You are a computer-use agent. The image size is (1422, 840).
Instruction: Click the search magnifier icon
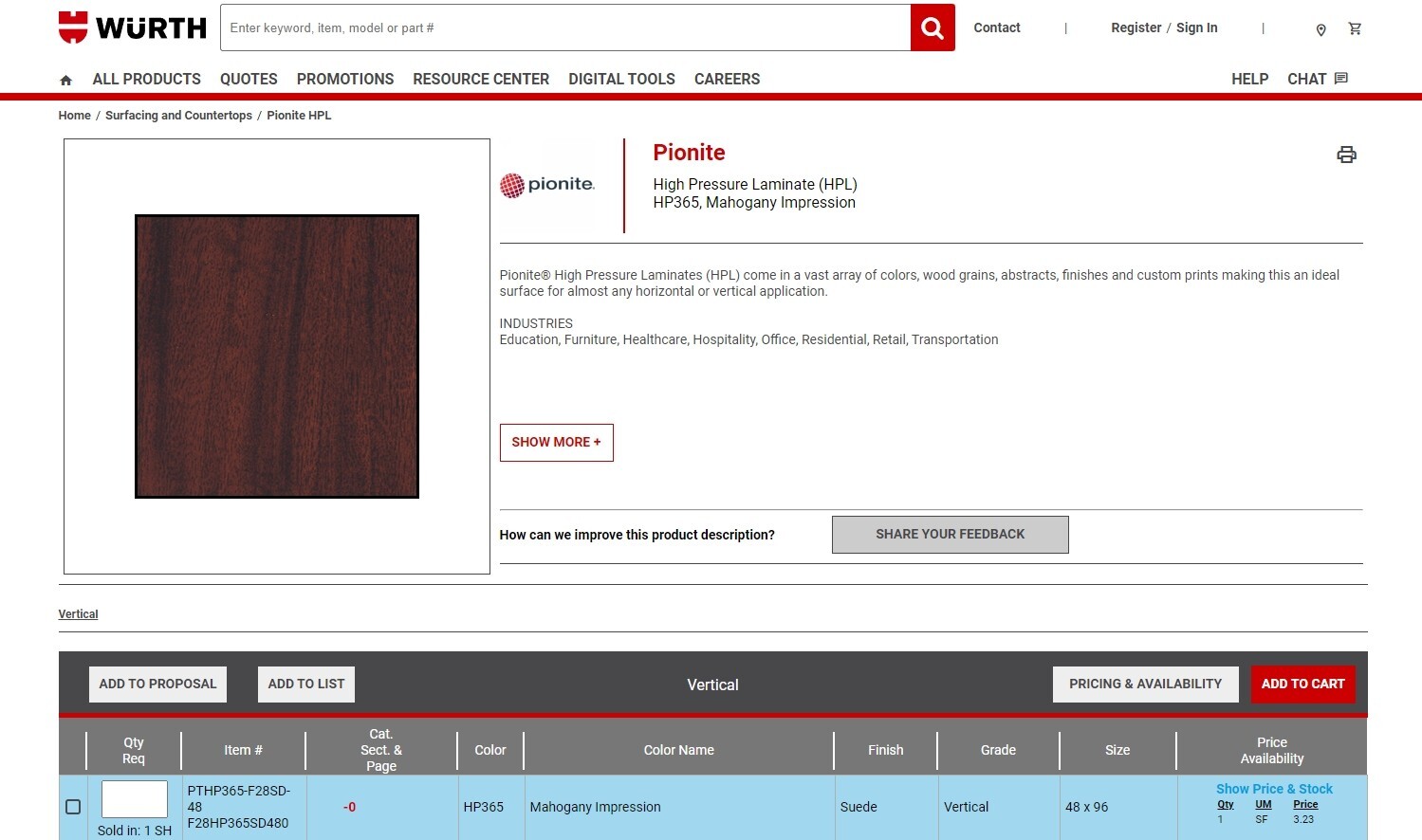[x=930, y=27]
